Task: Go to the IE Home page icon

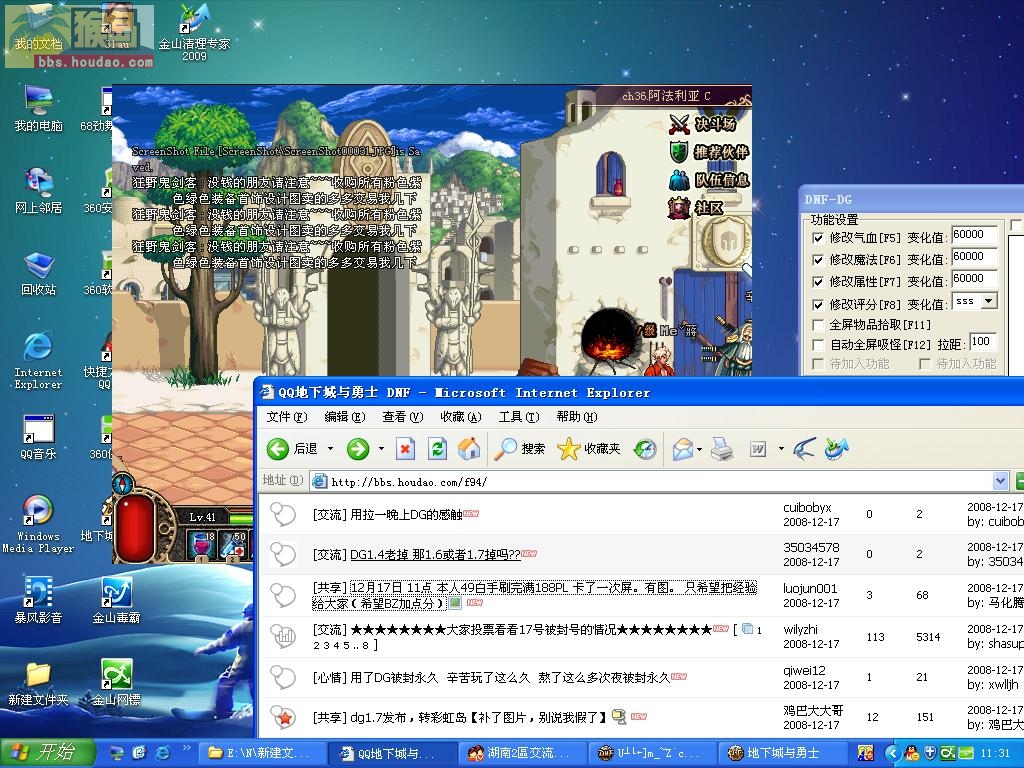Action: (468, 449)
